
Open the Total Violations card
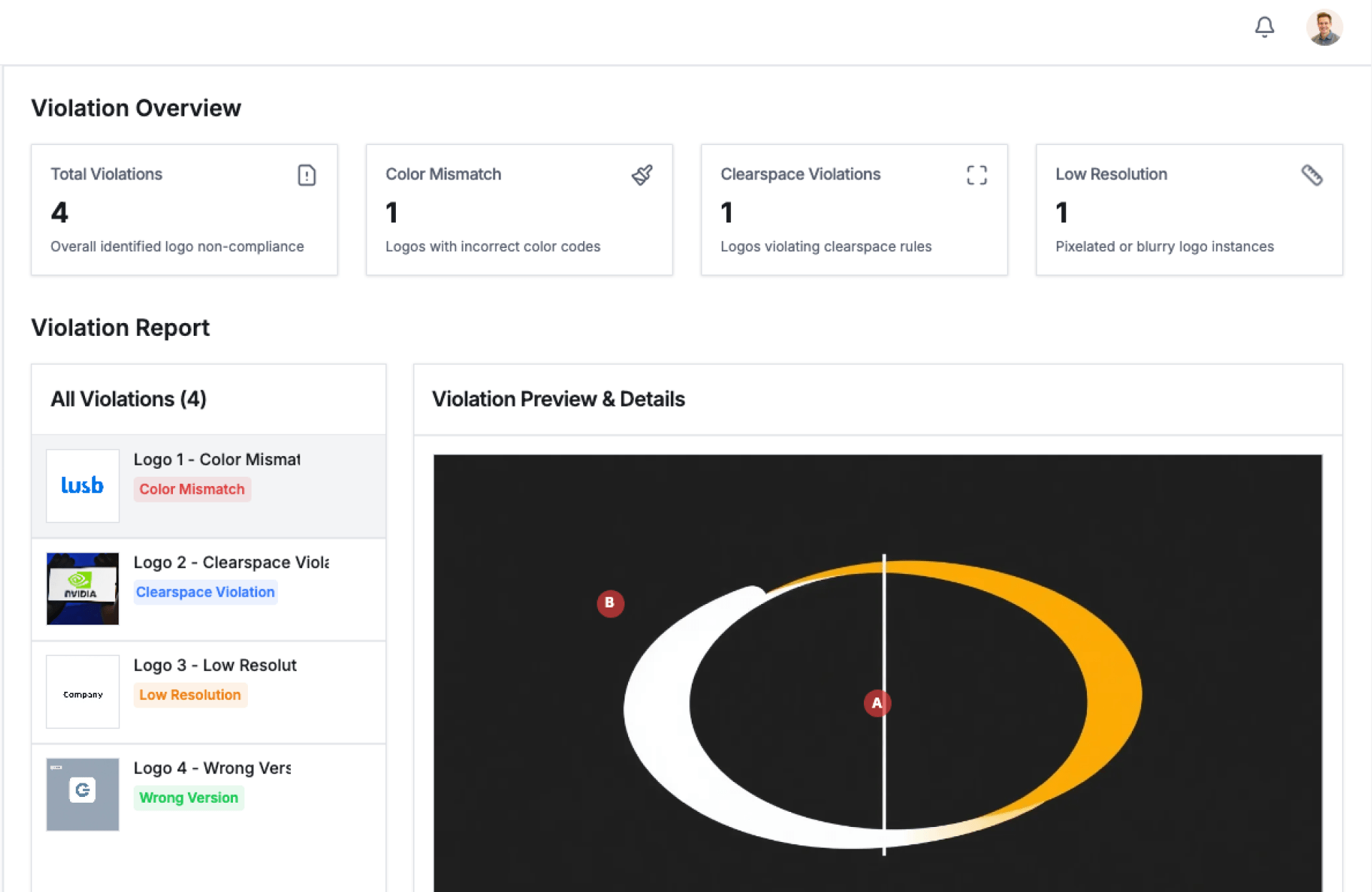tap(184, 210)
